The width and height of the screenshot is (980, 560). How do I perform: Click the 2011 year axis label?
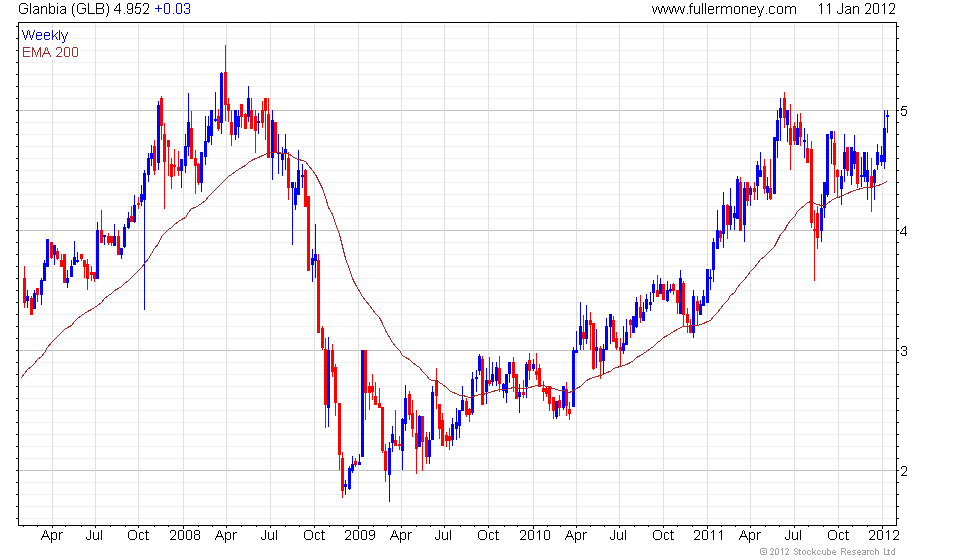(708, 536)
